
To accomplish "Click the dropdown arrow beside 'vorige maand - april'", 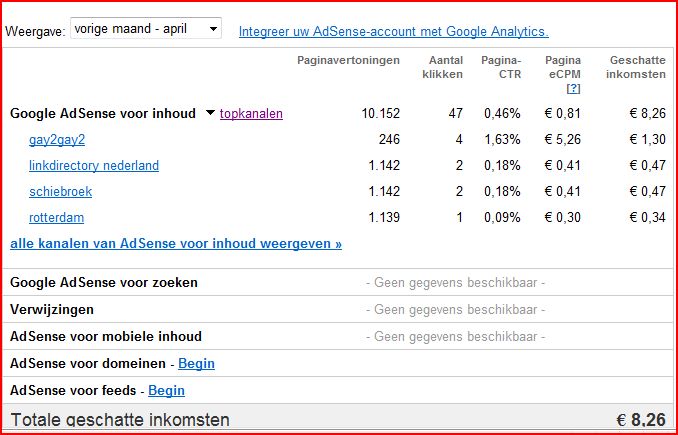I will pos(213,29).
